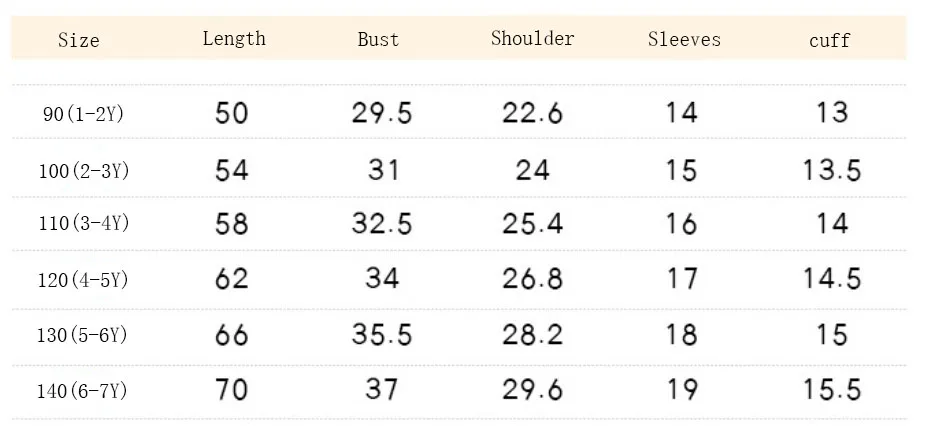Click the length value 50
This screenshot has height=432, width=933.
[x=231, y=112]
